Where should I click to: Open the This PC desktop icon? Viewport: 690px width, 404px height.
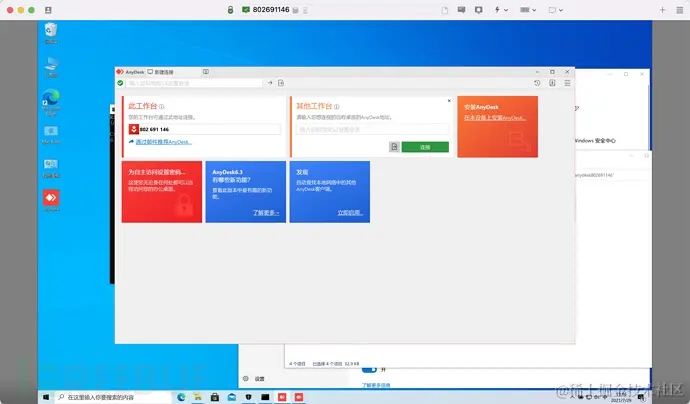tap(51, 67)
